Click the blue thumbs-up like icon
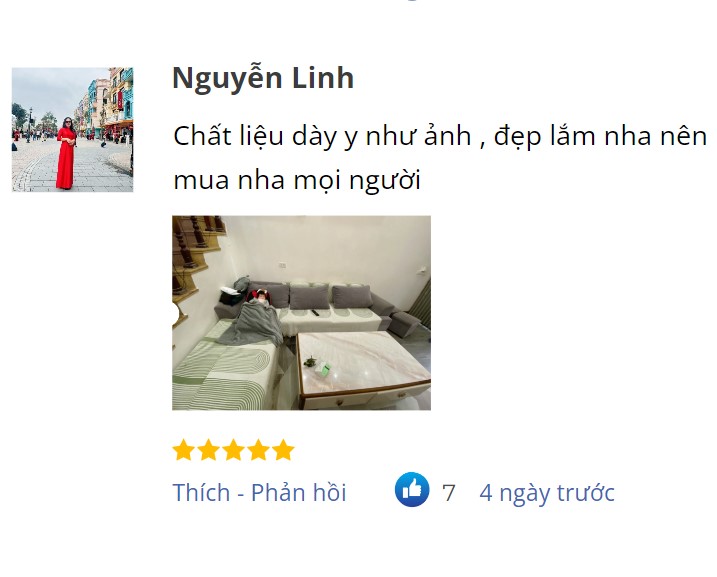 point(412,489)
